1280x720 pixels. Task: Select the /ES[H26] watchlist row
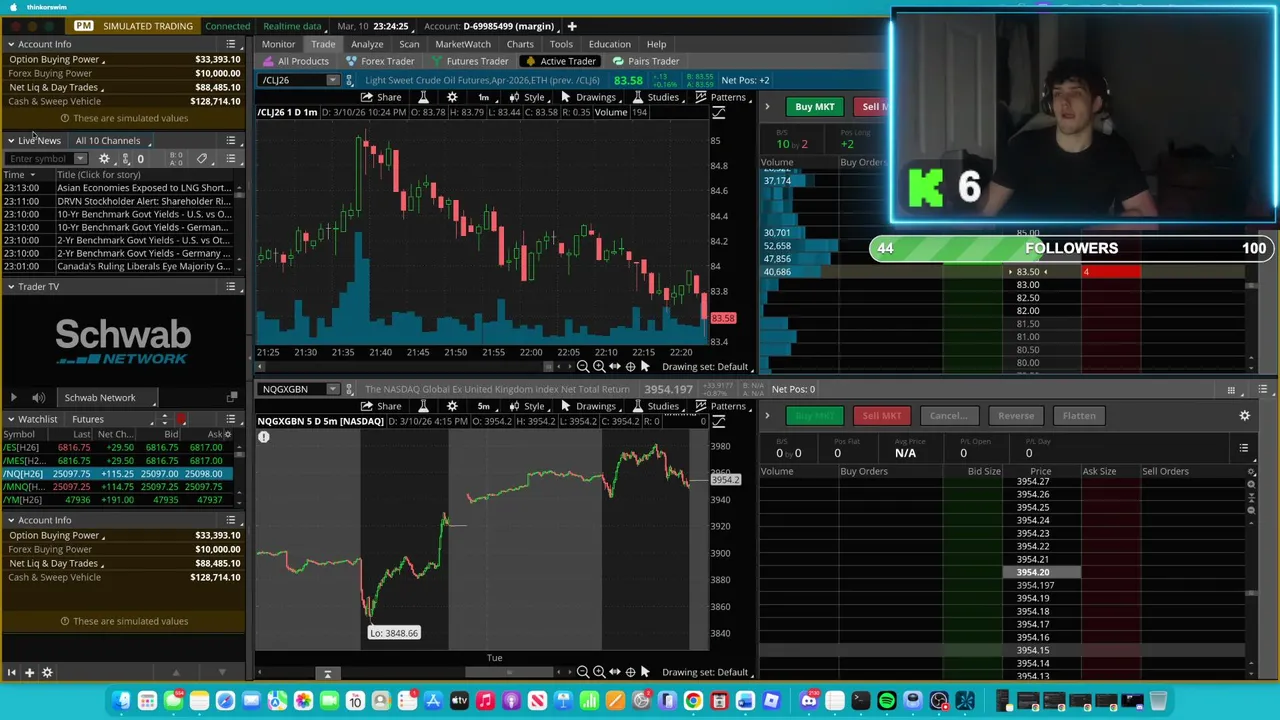[118, 448]
